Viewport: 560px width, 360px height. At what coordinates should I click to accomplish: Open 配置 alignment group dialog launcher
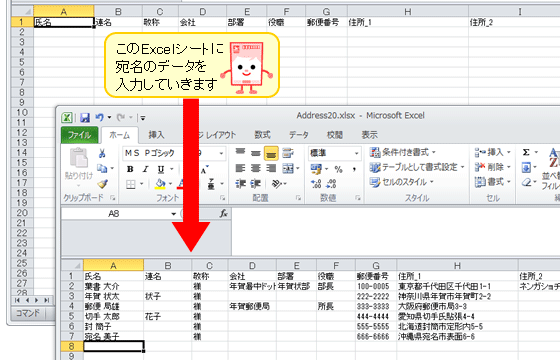(x=298, y=198)
